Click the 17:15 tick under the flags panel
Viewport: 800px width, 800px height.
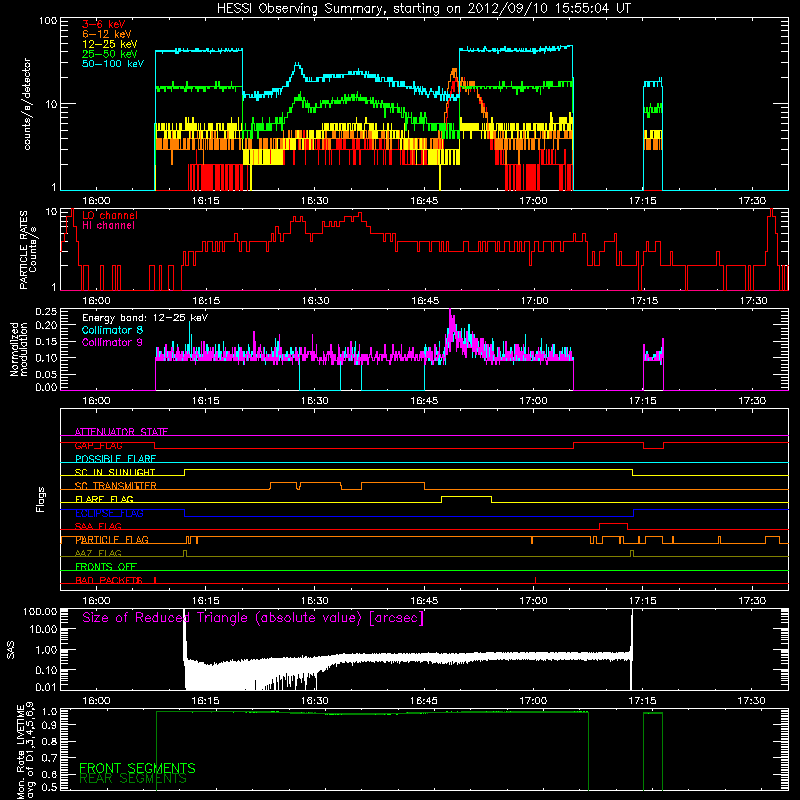pyautogui.click(x=643, y=601)
